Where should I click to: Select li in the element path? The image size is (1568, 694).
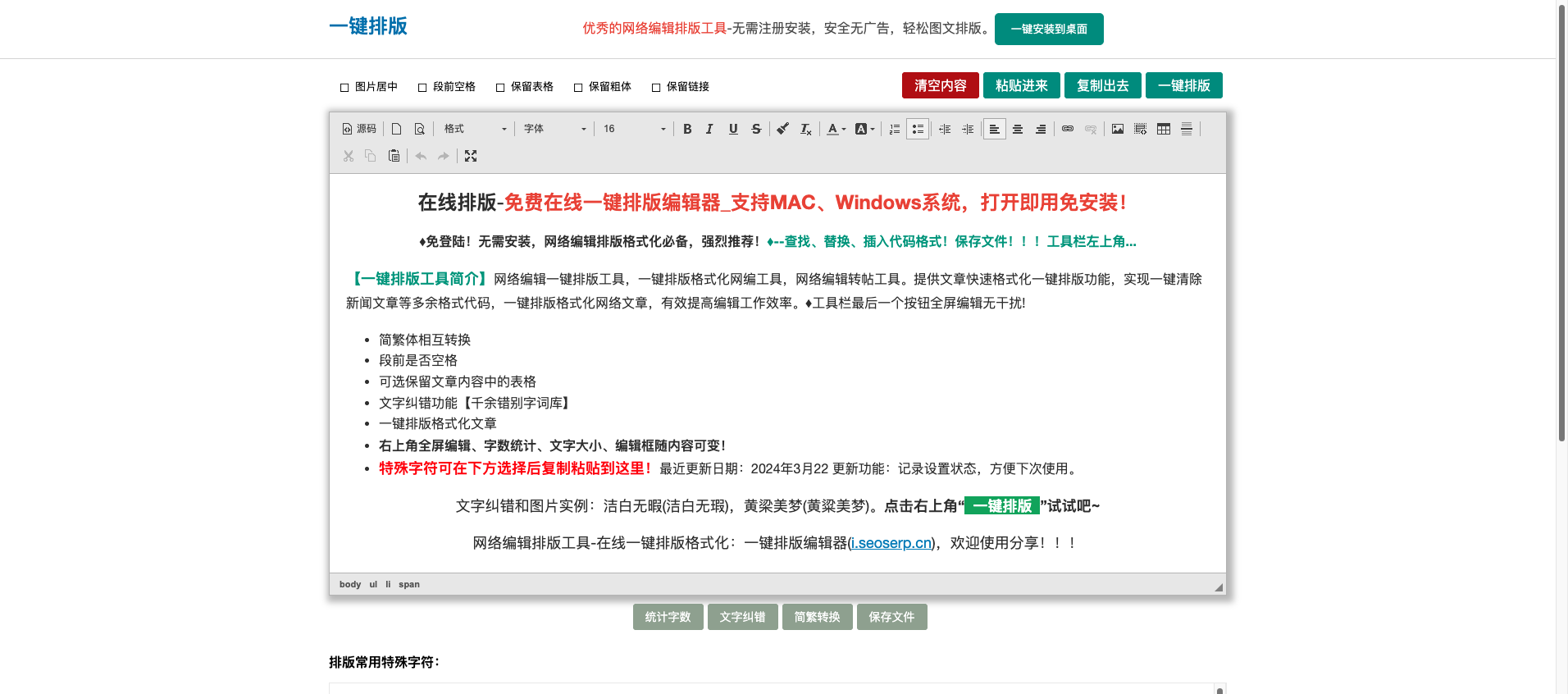(388, 584)
